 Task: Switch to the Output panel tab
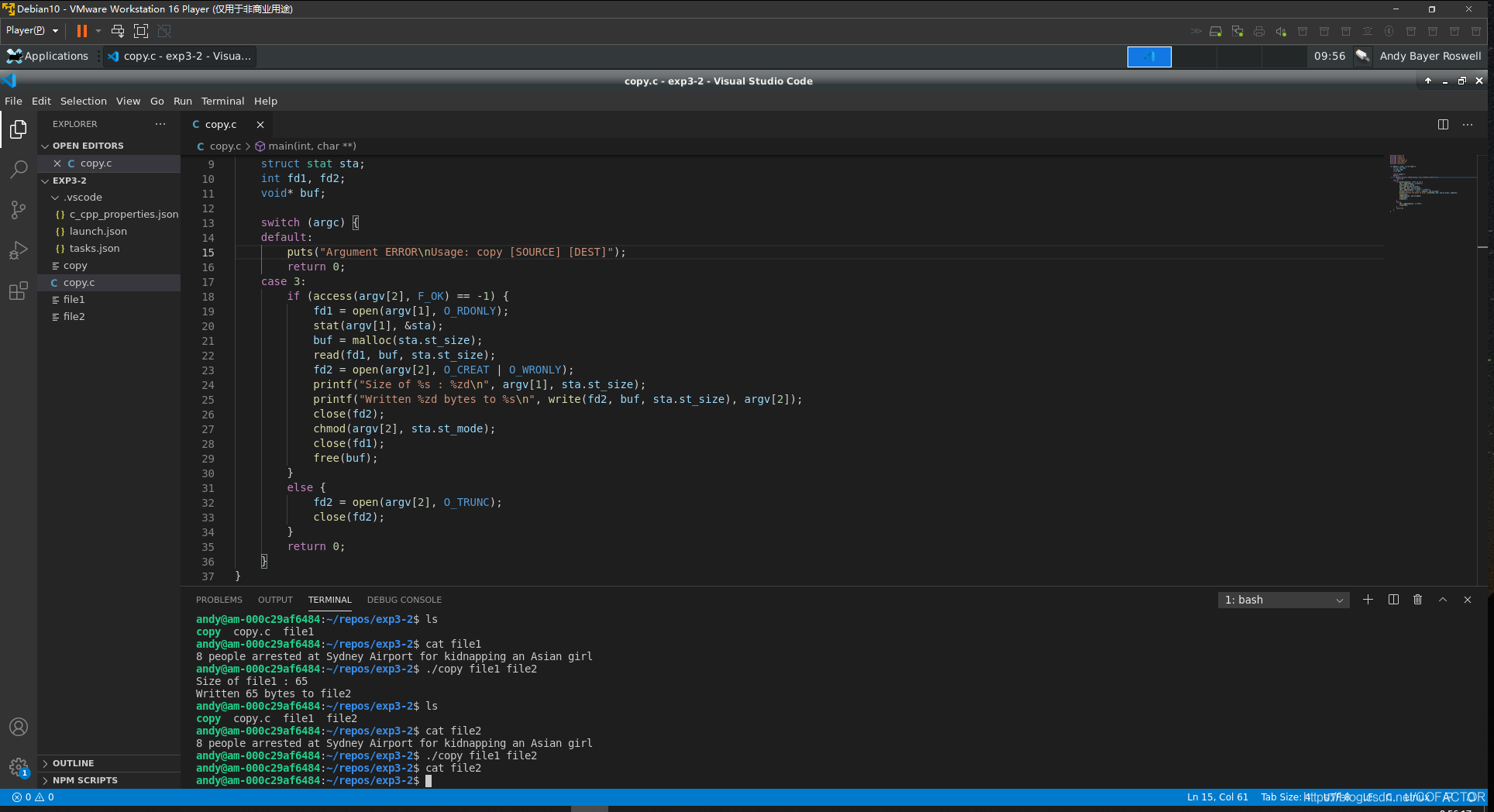click(x=275, y=600)
